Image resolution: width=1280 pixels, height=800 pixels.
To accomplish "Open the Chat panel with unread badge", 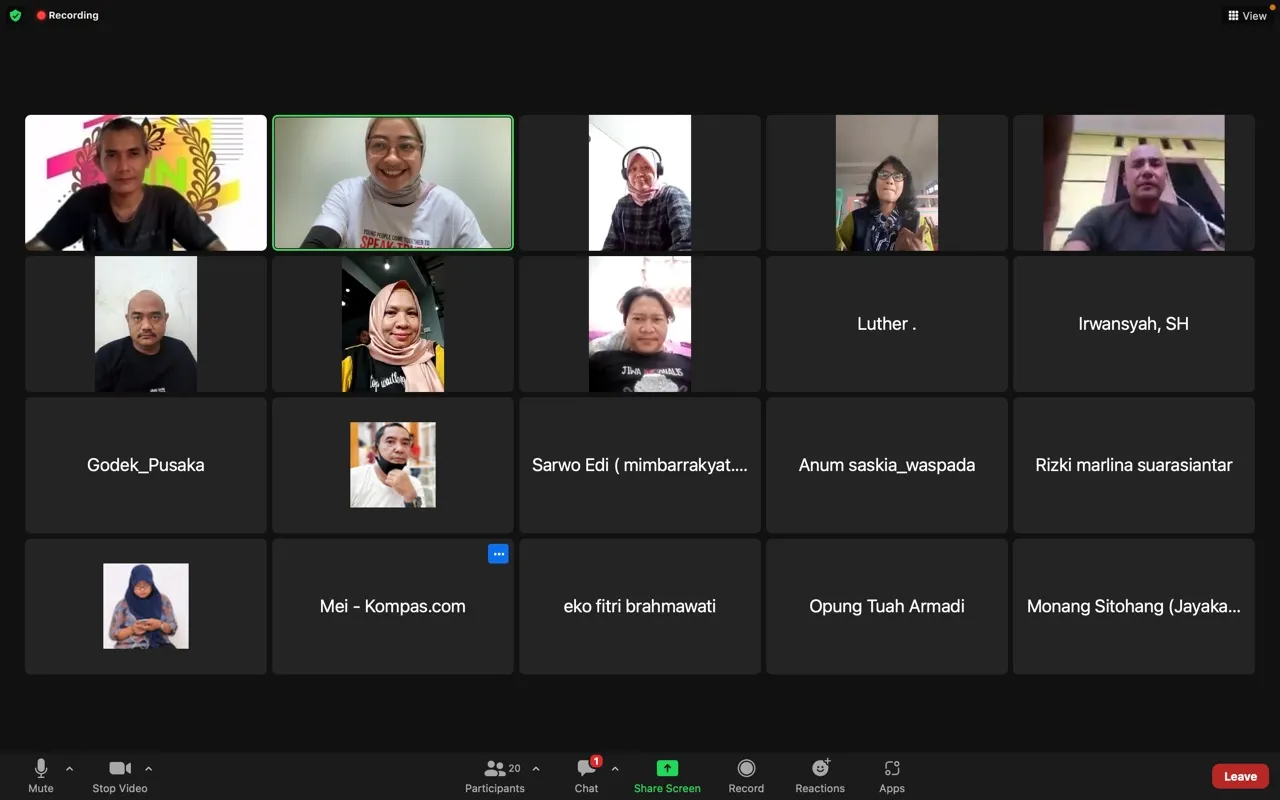I will (x=587, y=775).
